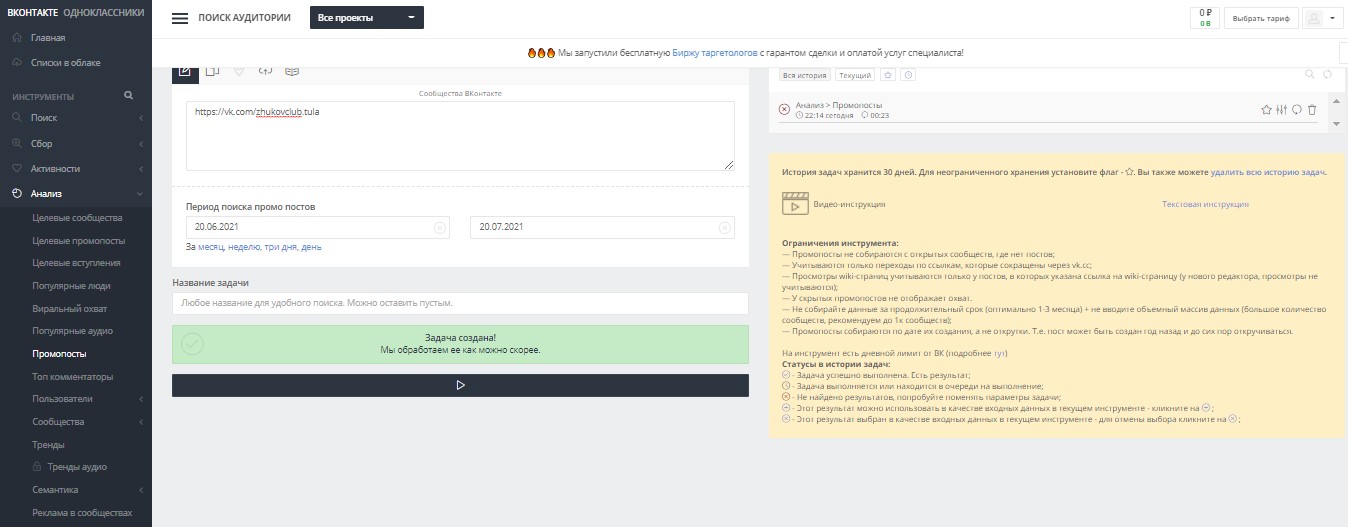
Task: Click the Выбрать тариф button
Action: click(1262, 18)
